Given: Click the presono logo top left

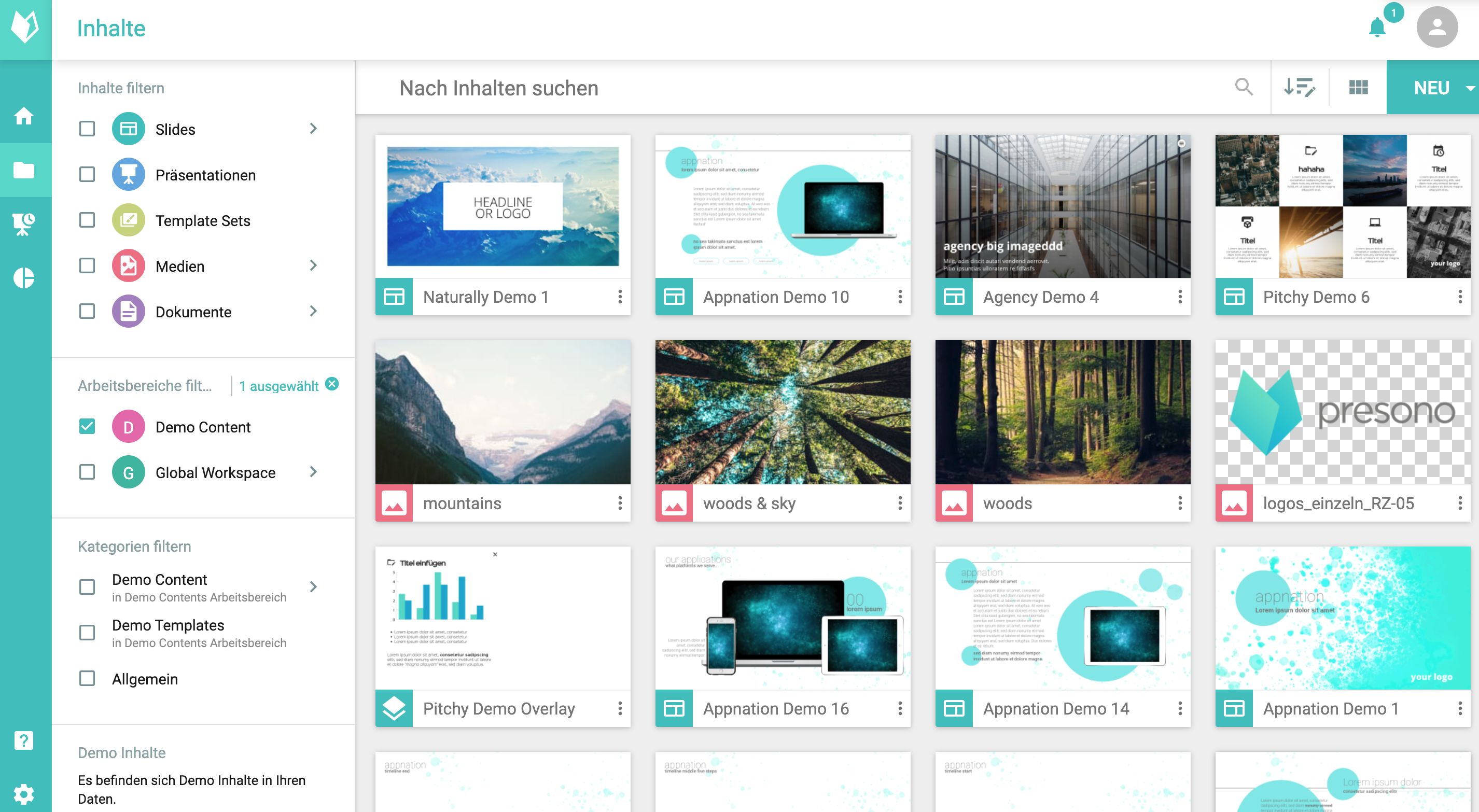Looking at the screenshot, I should coord(25,27).
